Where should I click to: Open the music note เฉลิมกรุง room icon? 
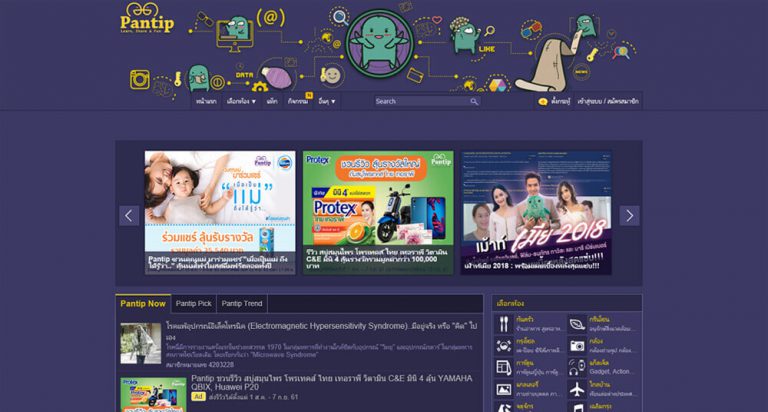coord(577,408)
